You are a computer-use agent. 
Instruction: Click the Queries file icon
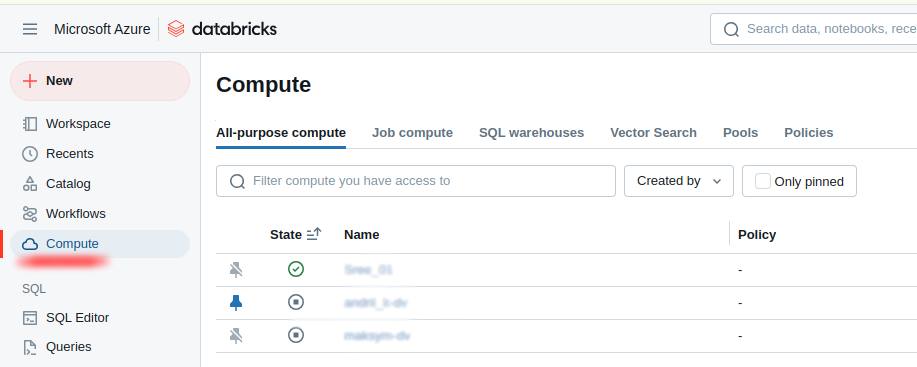coord(29,348)
